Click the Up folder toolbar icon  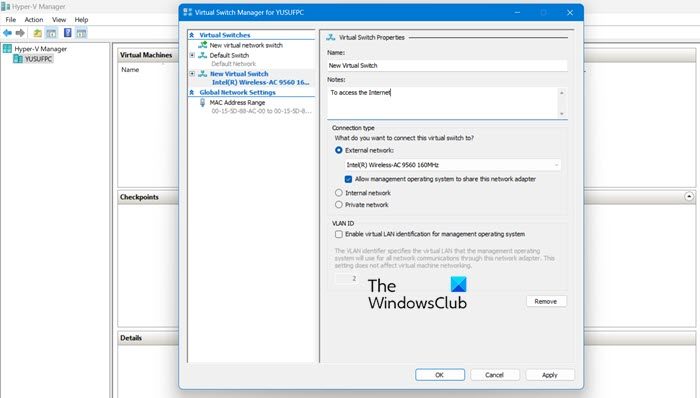coord(38,33)
